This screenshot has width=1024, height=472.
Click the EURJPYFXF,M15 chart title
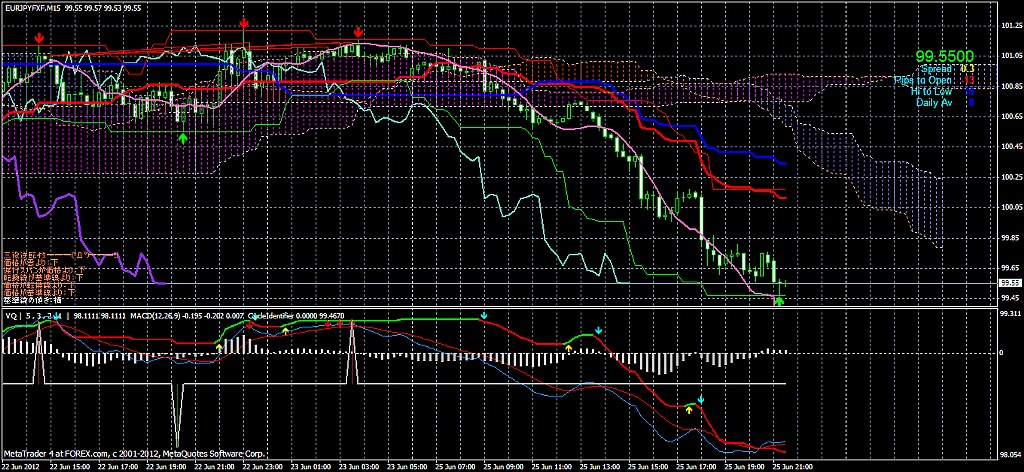click(31, 7)
